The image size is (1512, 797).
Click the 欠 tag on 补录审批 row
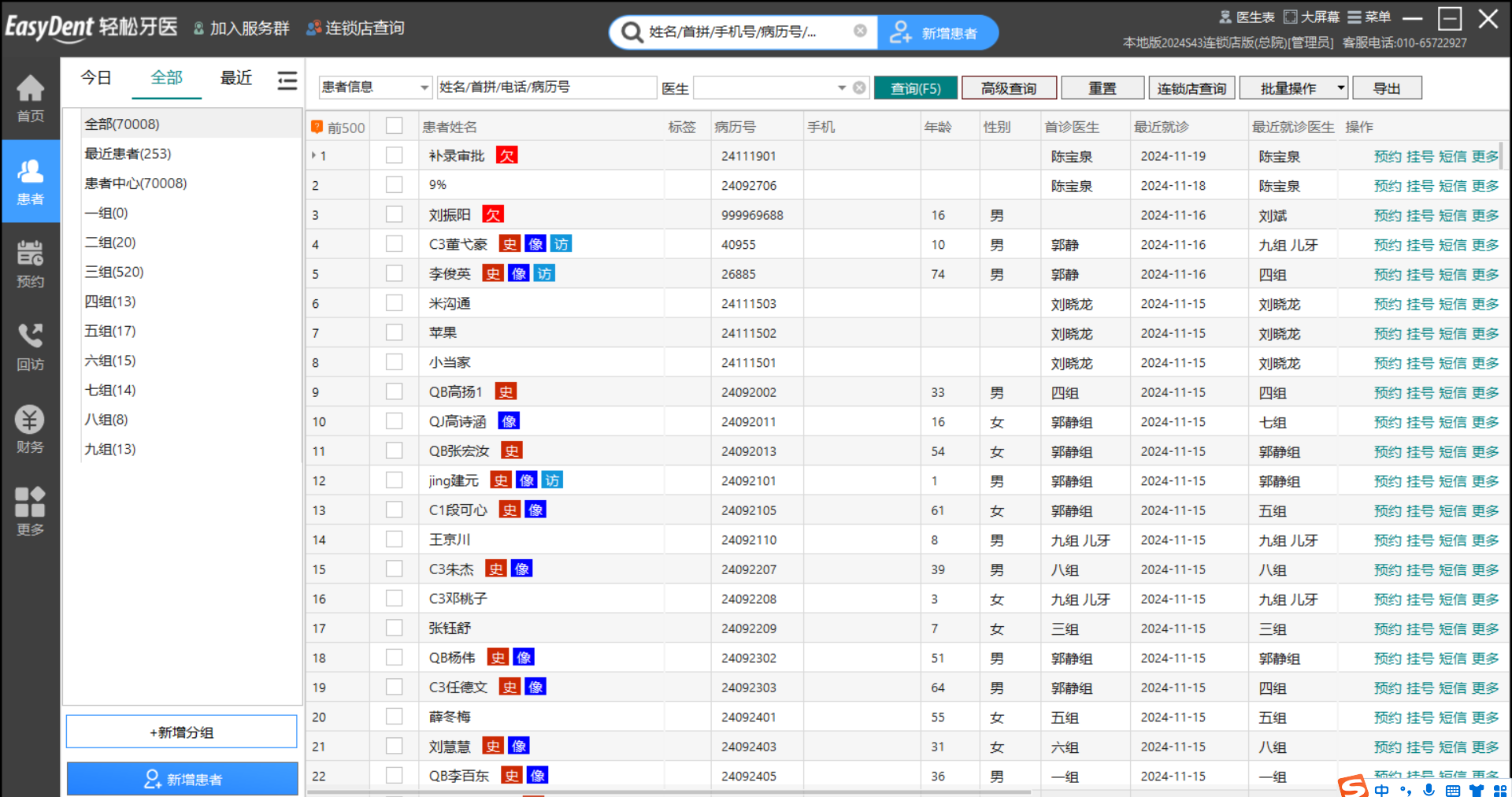pyautogui.click(x=506, y=155)
